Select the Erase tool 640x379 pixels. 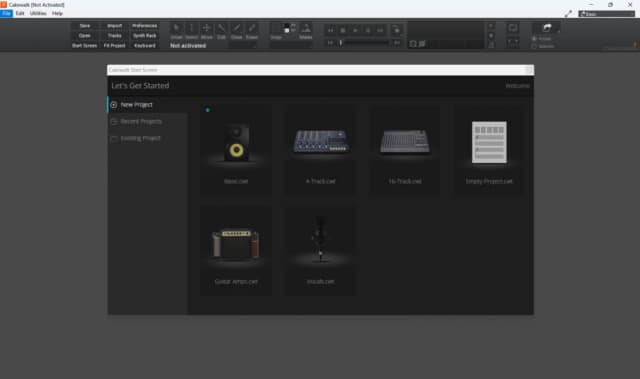(x=251, y=31)
